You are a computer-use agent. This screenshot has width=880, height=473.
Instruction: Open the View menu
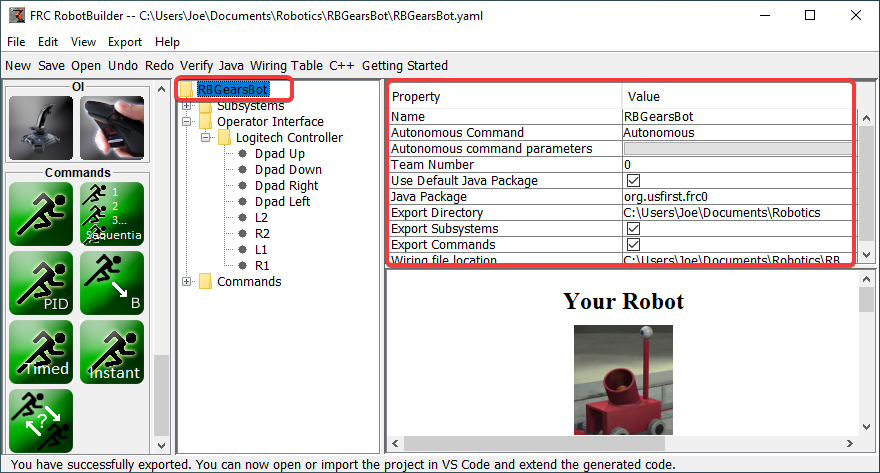(83, 42)
